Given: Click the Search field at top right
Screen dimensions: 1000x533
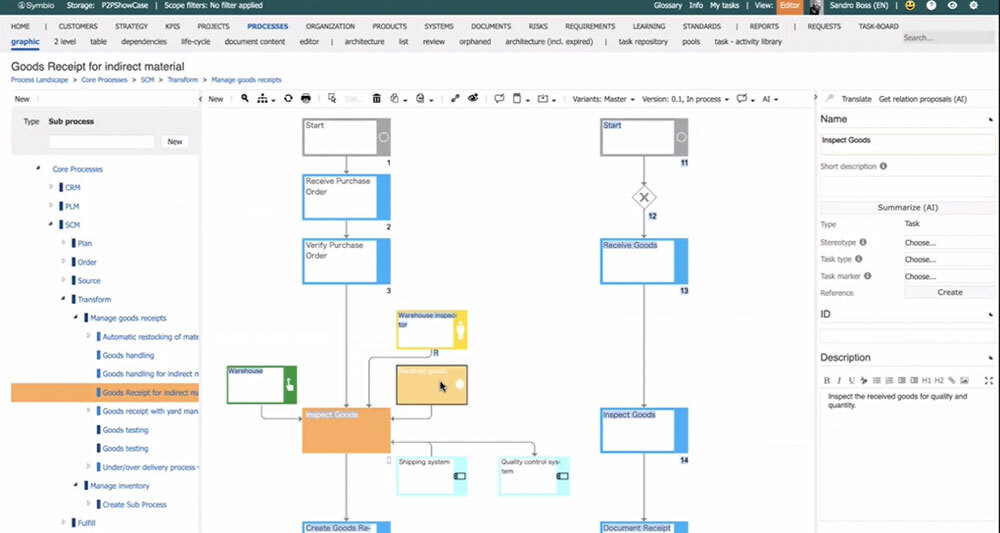Looking at the screenshot, I should coord(948,38).
